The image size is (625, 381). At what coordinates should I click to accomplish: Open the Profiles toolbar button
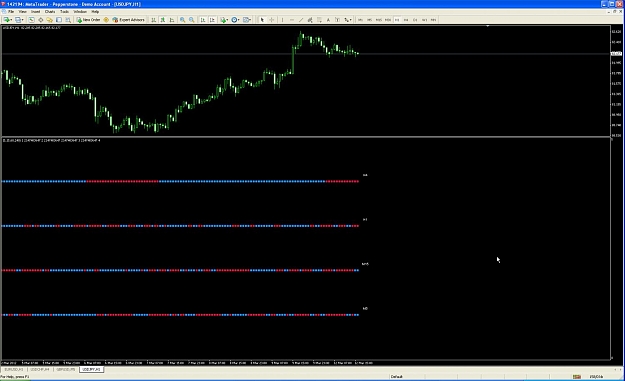coord(19,20)
